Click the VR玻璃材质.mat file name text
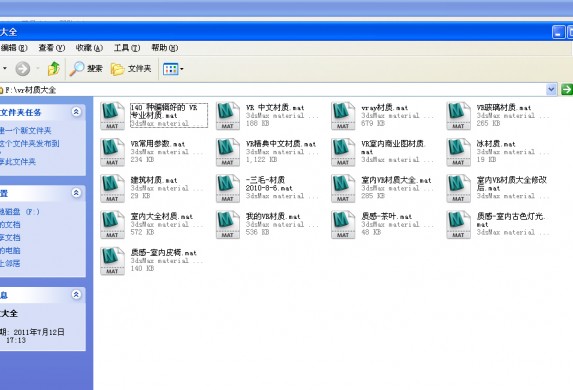The image size is (573, 390). click(x=504, y=107)
